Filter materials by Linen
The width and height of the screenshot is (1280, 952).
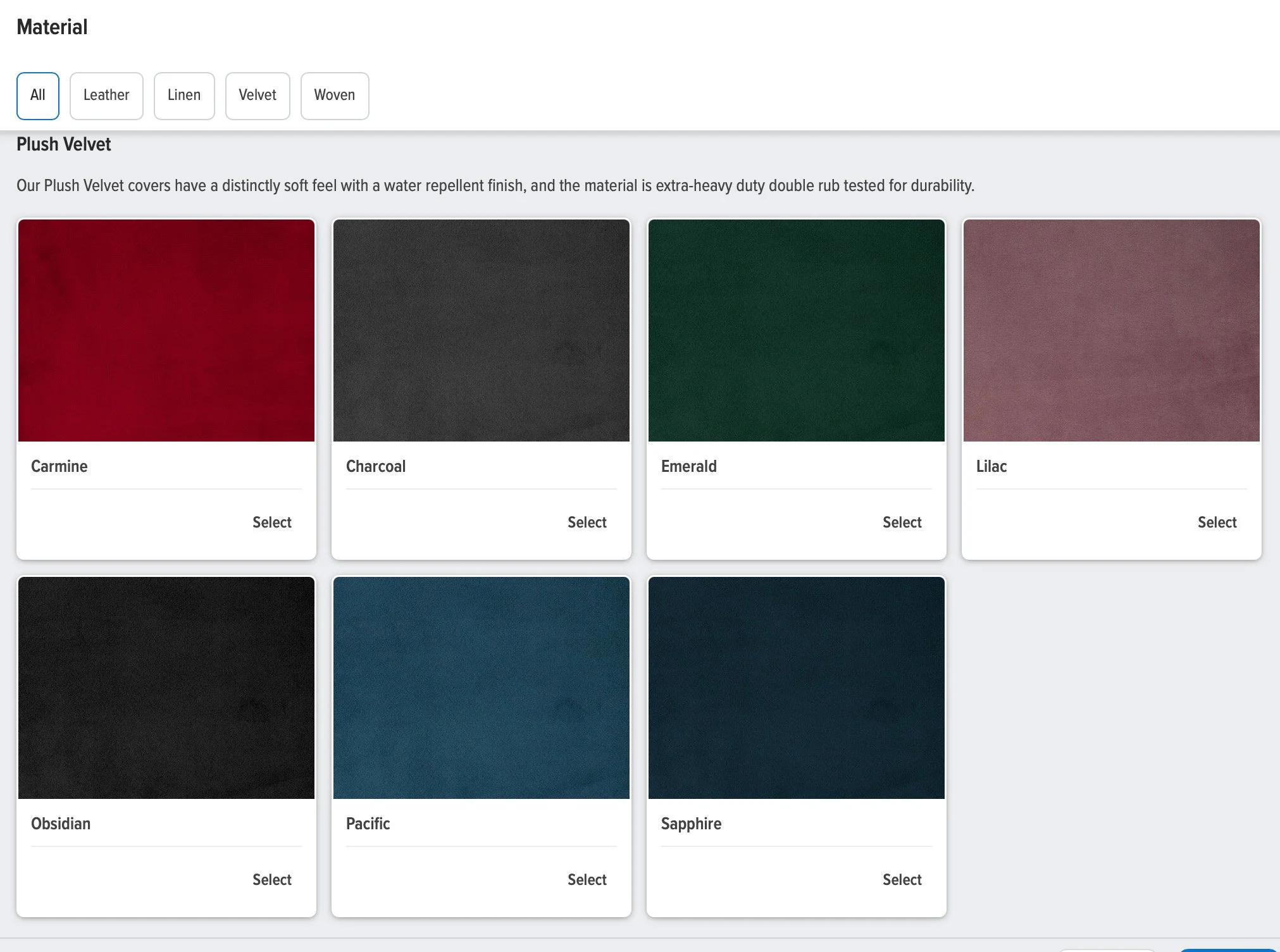point(184,96)
